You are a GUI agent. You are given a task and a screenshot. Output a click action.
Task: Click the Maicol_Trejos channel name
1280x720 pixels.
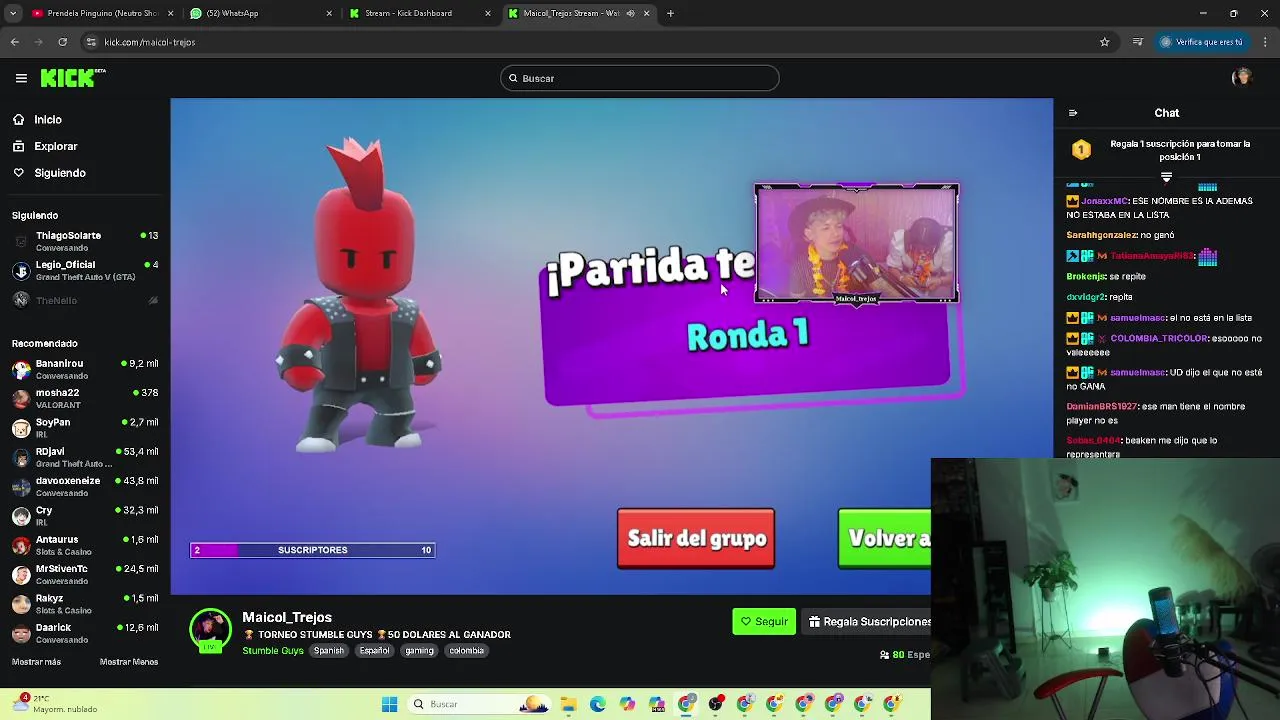click(x=287, y=618)
